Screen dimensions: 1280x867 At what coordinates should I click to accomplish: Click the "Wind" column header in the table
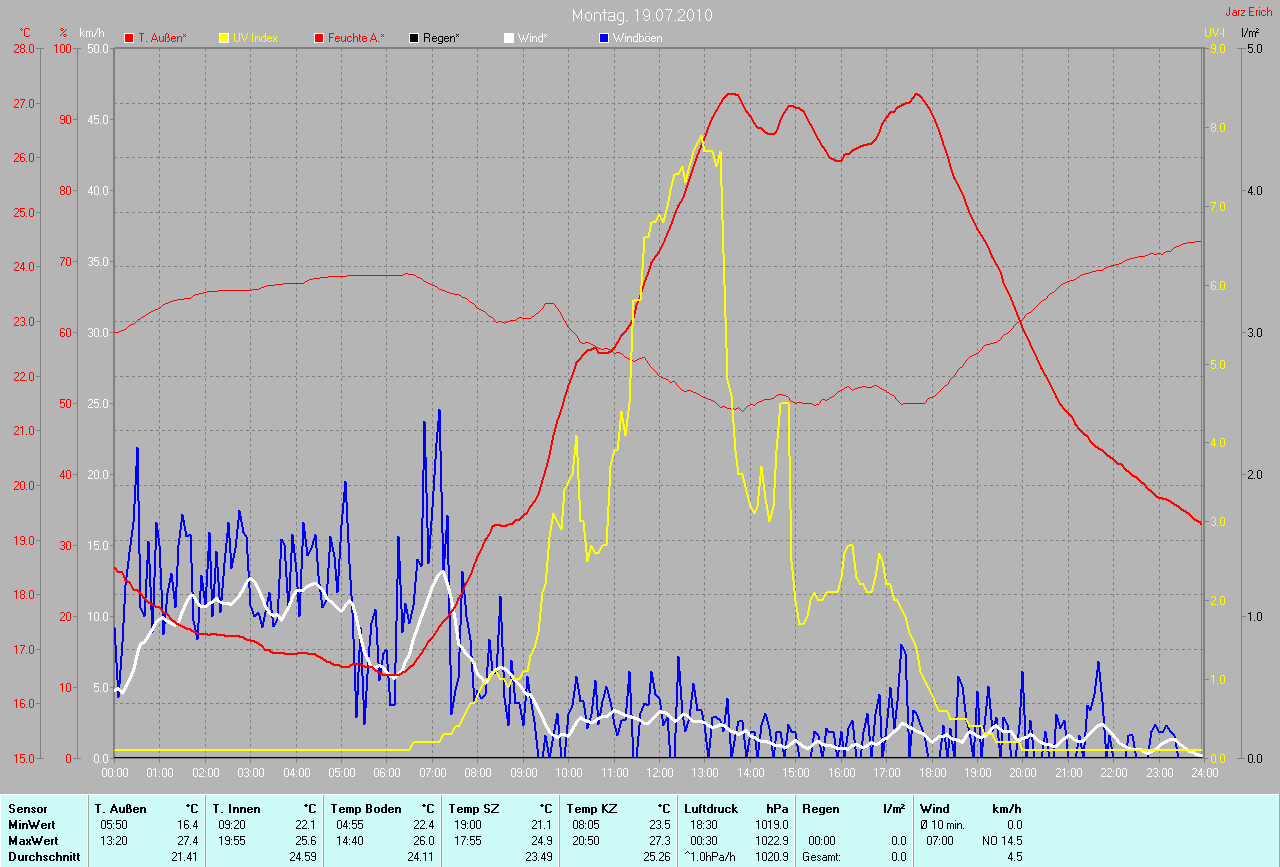click(x=935, y=808)
